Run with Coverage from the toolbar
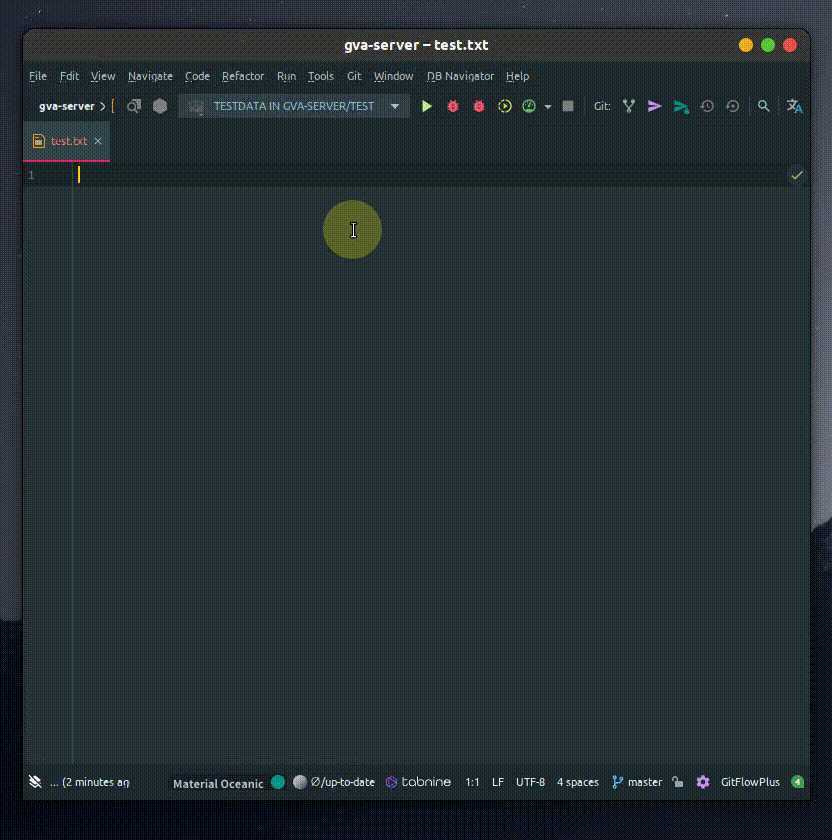The image size is (832, 840). [505, 106]
